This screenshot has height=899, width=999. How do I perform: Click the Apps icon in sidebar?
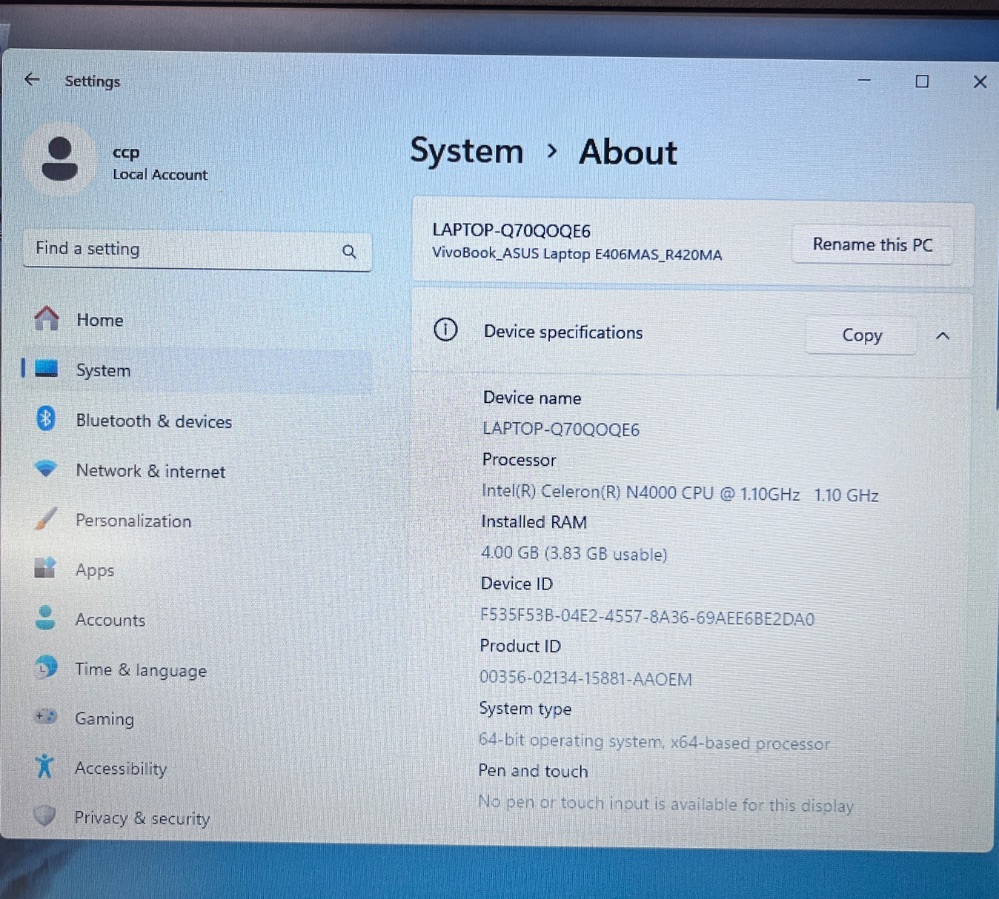point(46,569)
